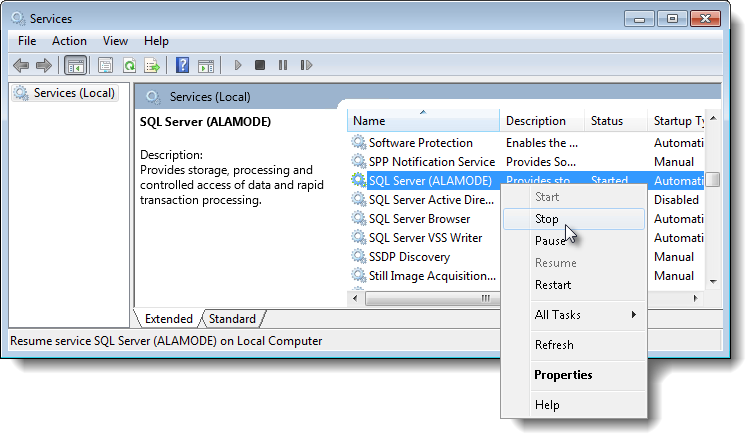Screen dimensions: 756x444
Task: Open the File menu
Action: 27,41
